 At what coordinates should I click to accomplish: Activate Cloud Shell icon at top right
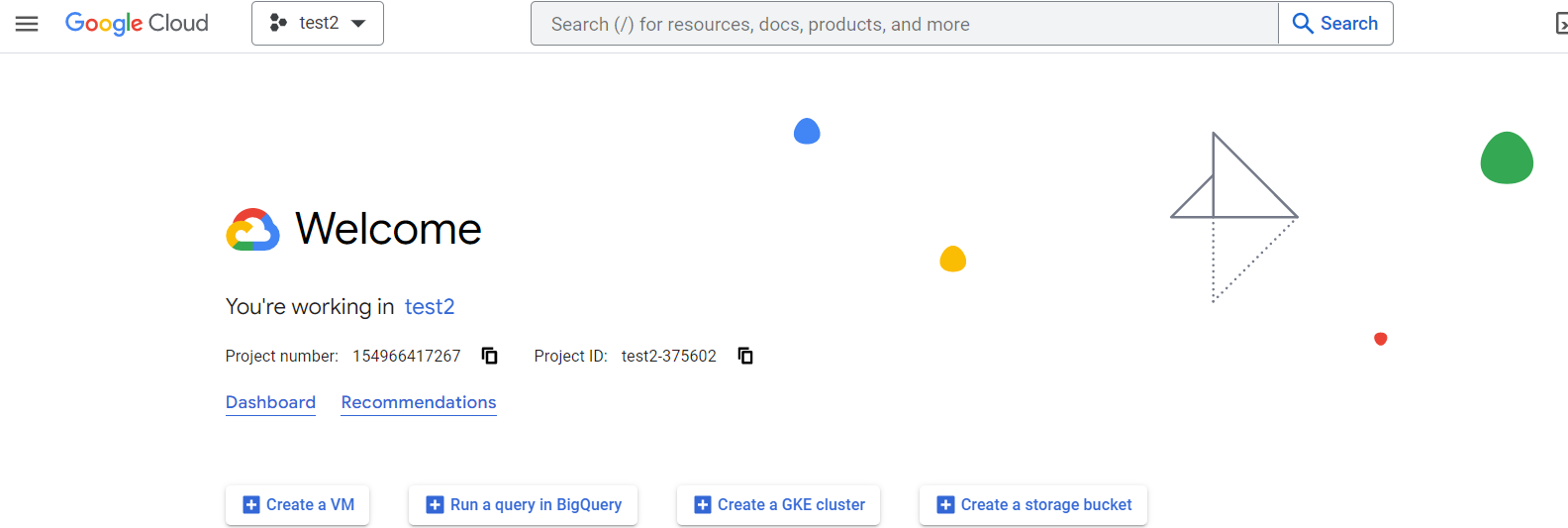coord(1561,23)
